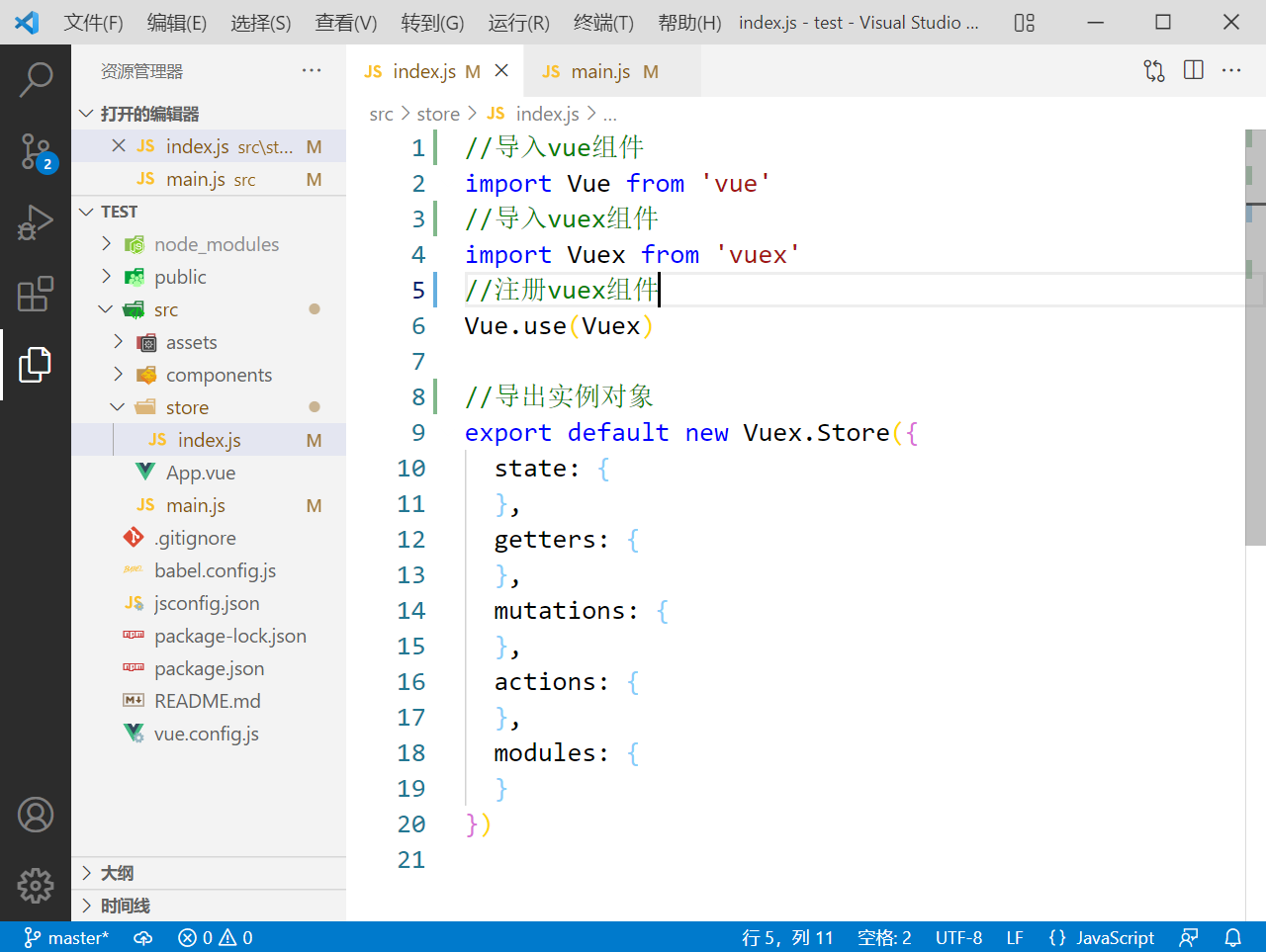
Task: Split the editor to the right
Action: pos(1194,70)
